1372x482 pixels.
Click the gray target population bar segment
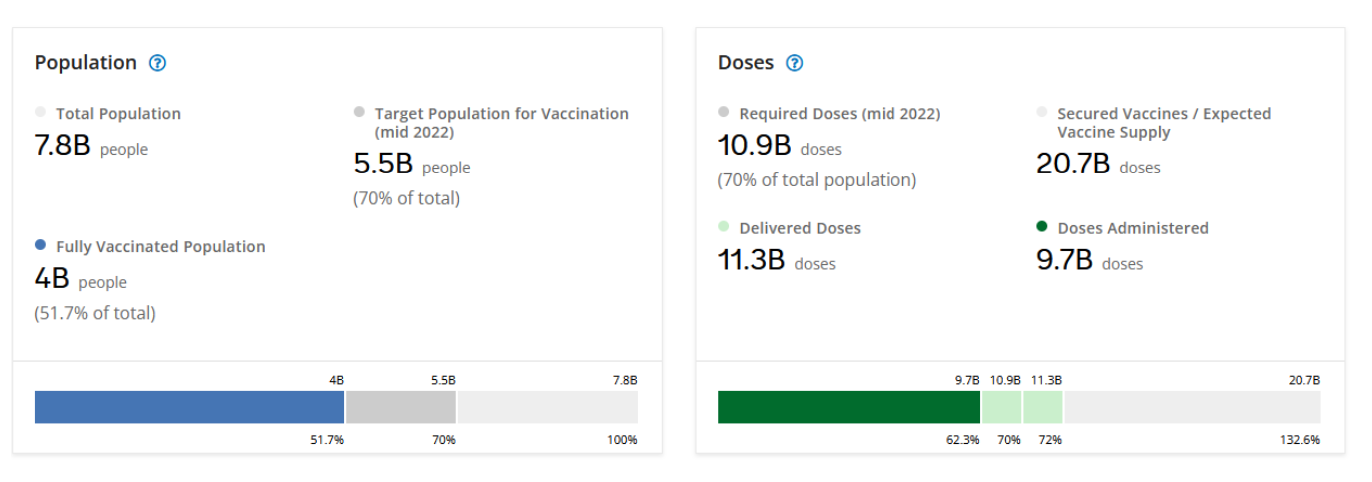point(400,407)
